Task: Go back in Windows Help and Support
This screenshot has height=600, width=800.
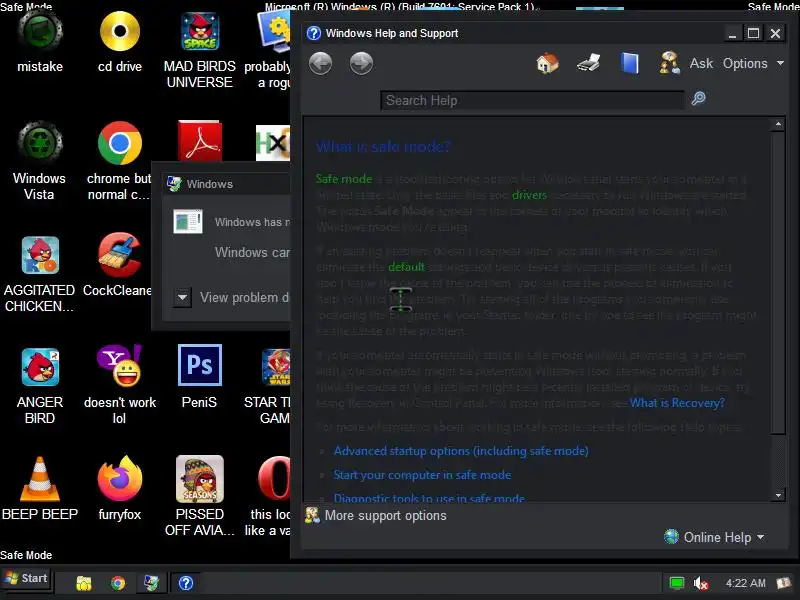Action: (x=320, y=64)
